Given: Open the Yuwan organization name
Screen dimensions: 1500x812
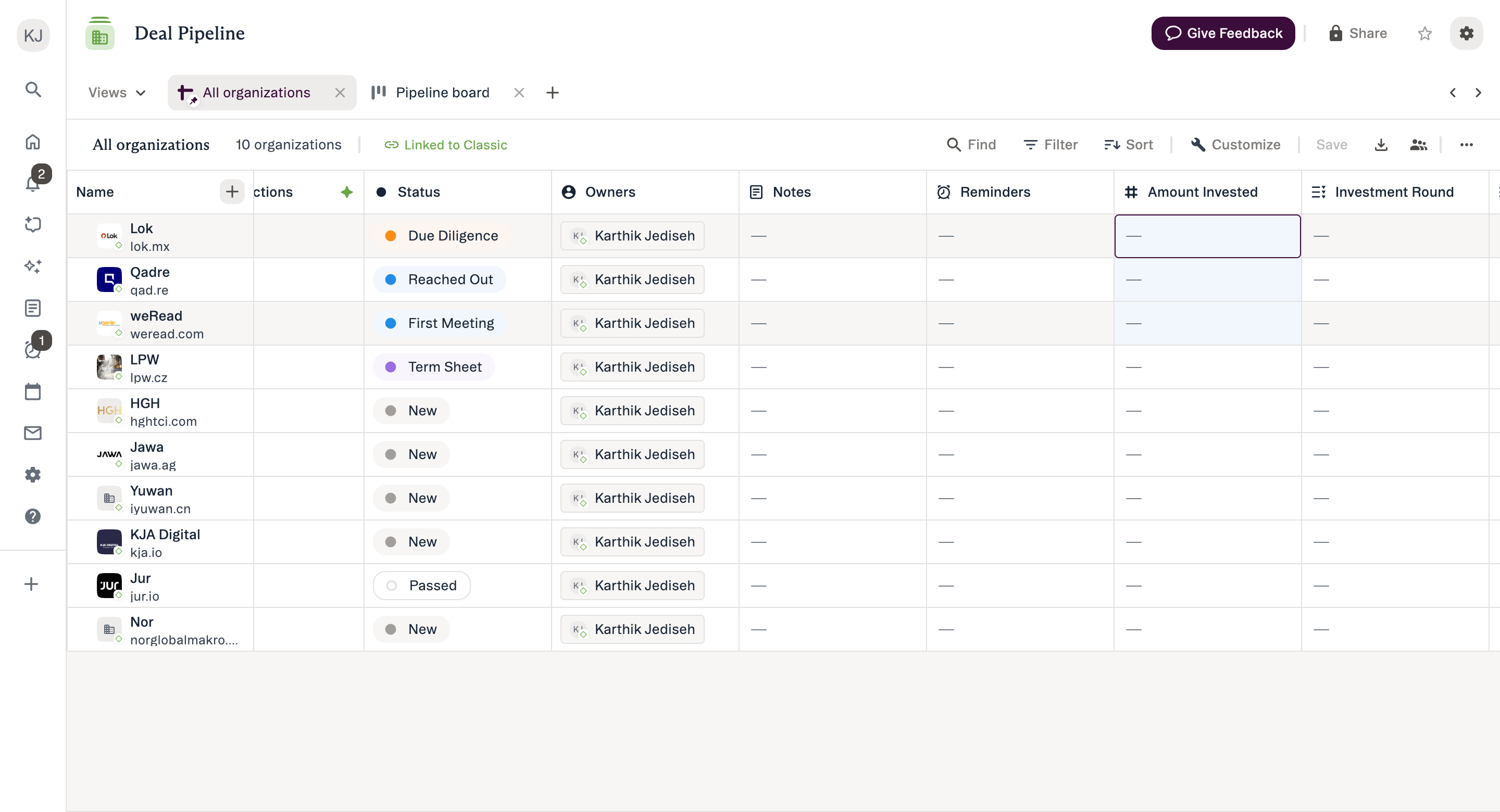Looking at the screenshot, I should tap(151, 491).
